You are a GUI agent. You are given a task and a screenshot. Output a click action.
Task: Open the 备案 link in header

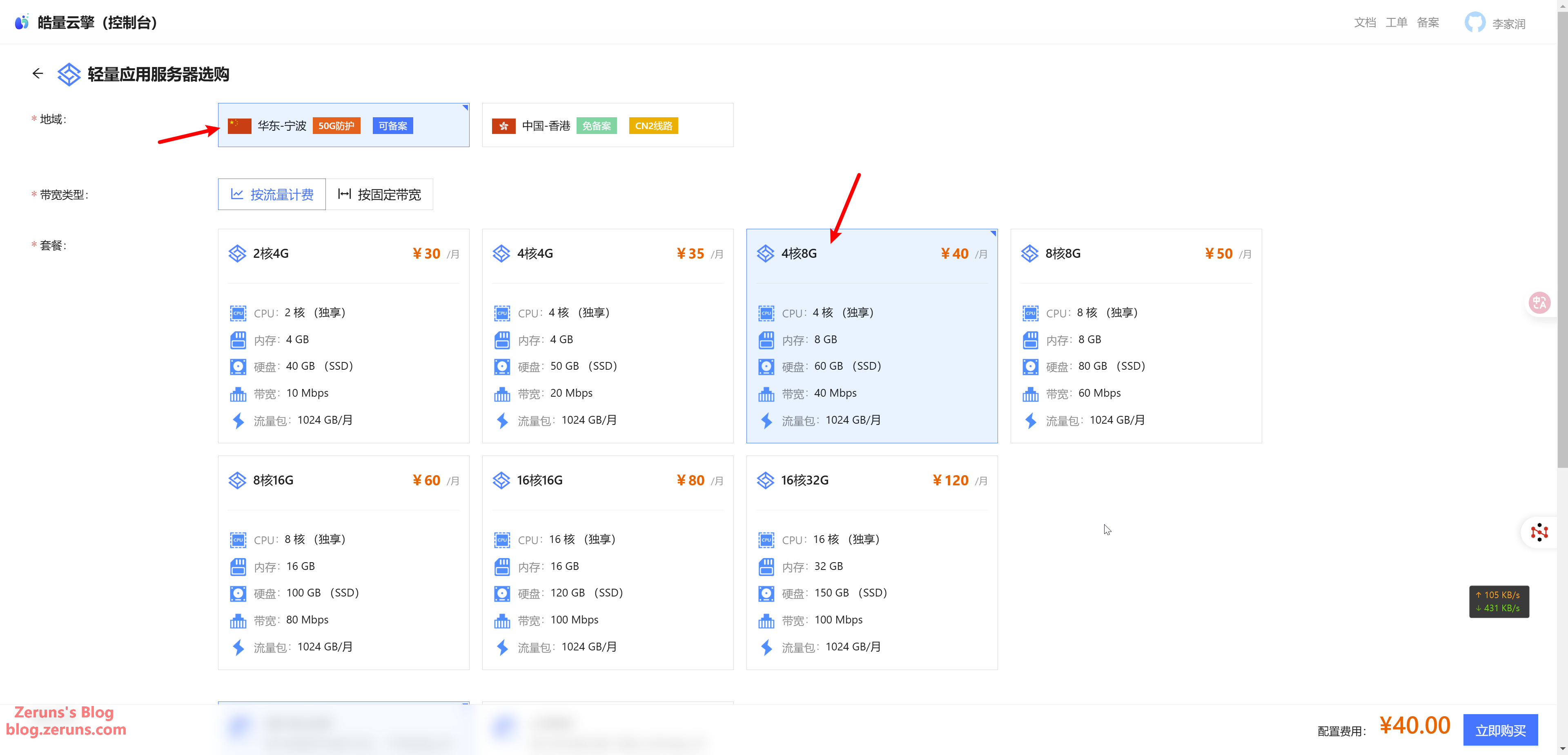pos(1428,22)
